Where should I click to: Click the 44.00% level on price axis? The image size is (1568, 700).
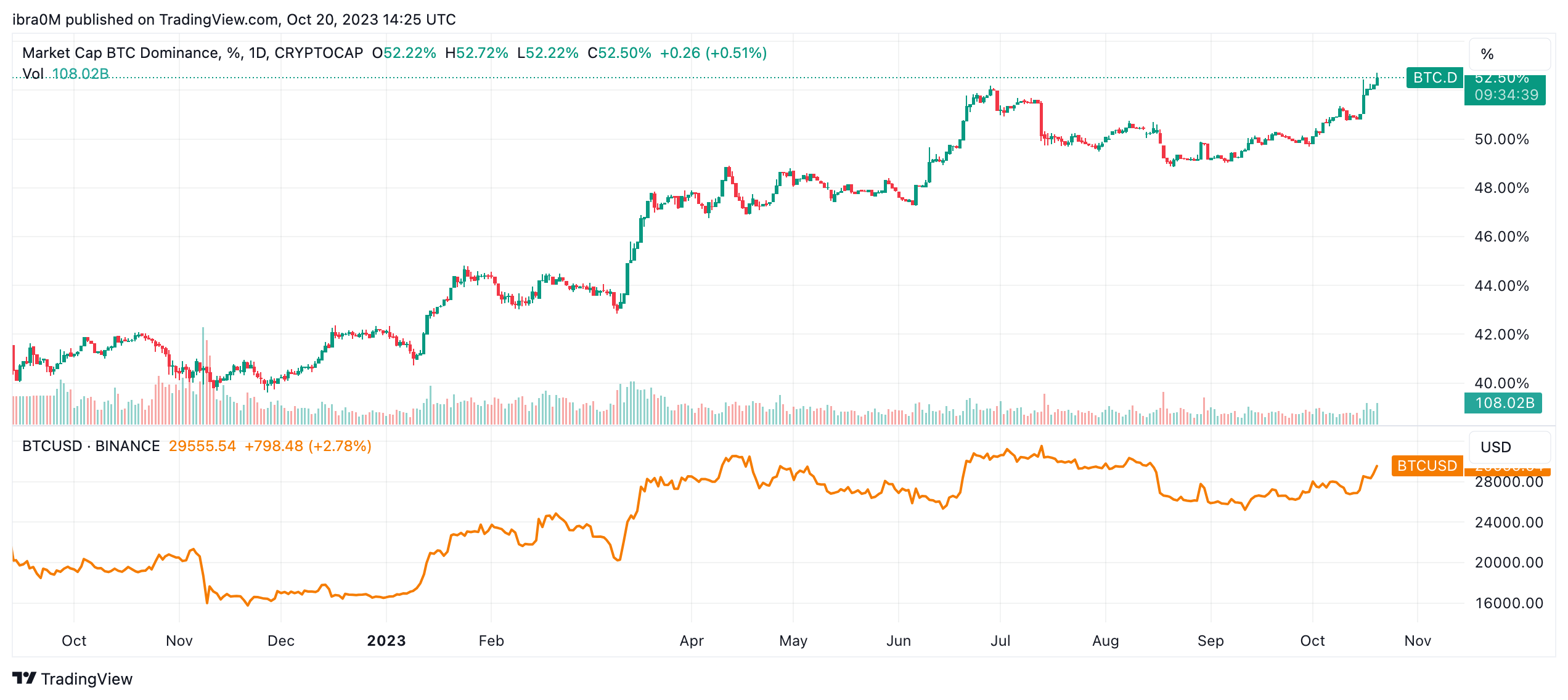tap(1501, 286)
